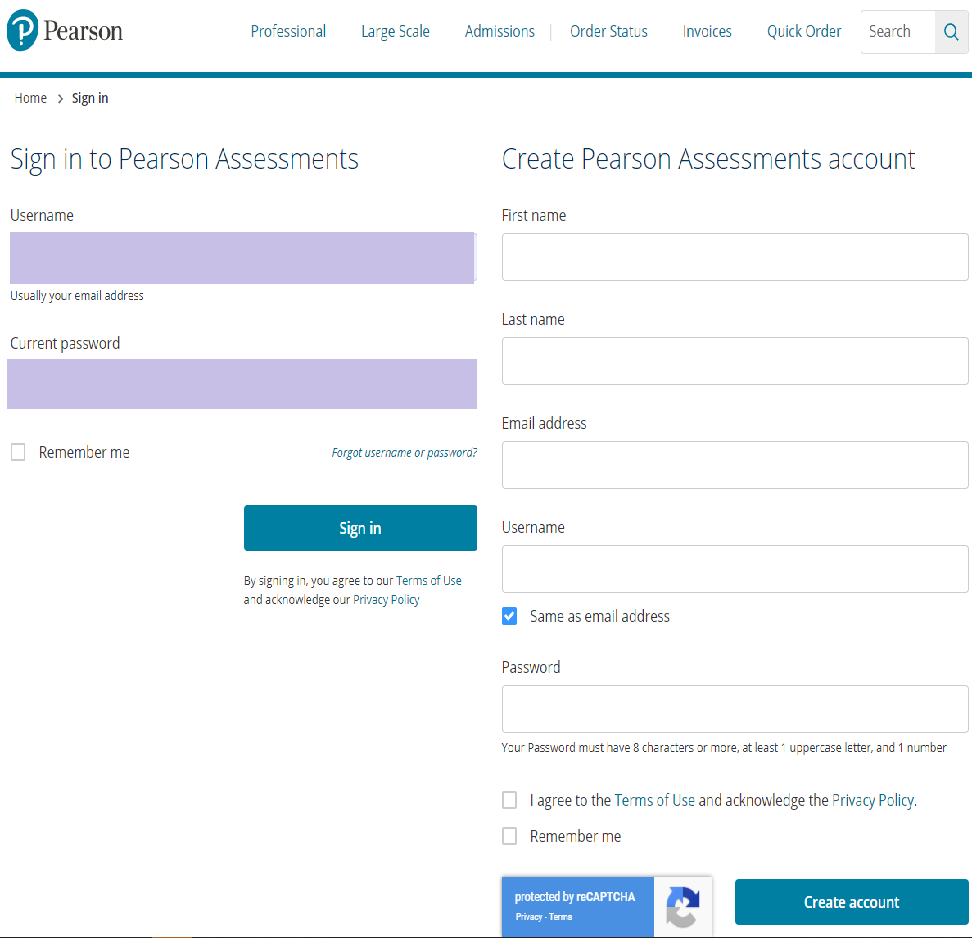
Task: Open Quick Order
Action: (x=804, y=32)
